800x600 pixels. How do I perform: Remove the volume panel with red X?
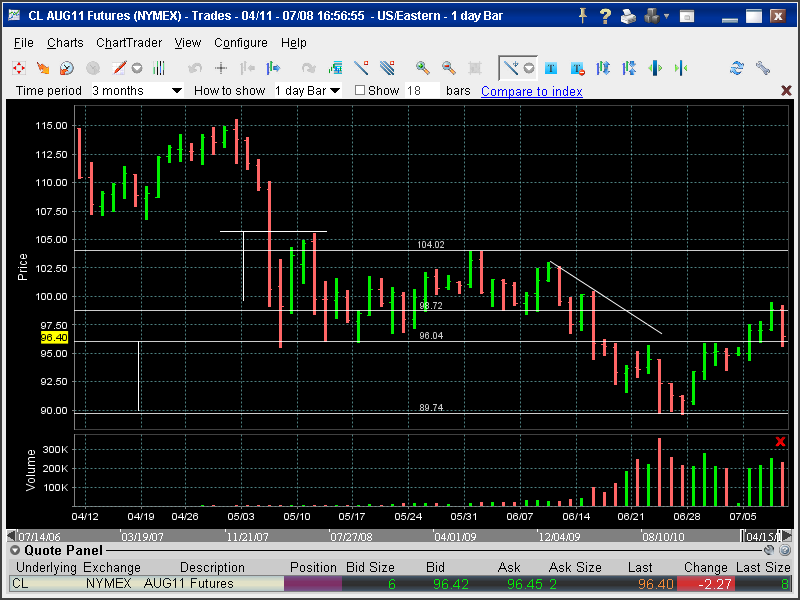click(780, 441)
